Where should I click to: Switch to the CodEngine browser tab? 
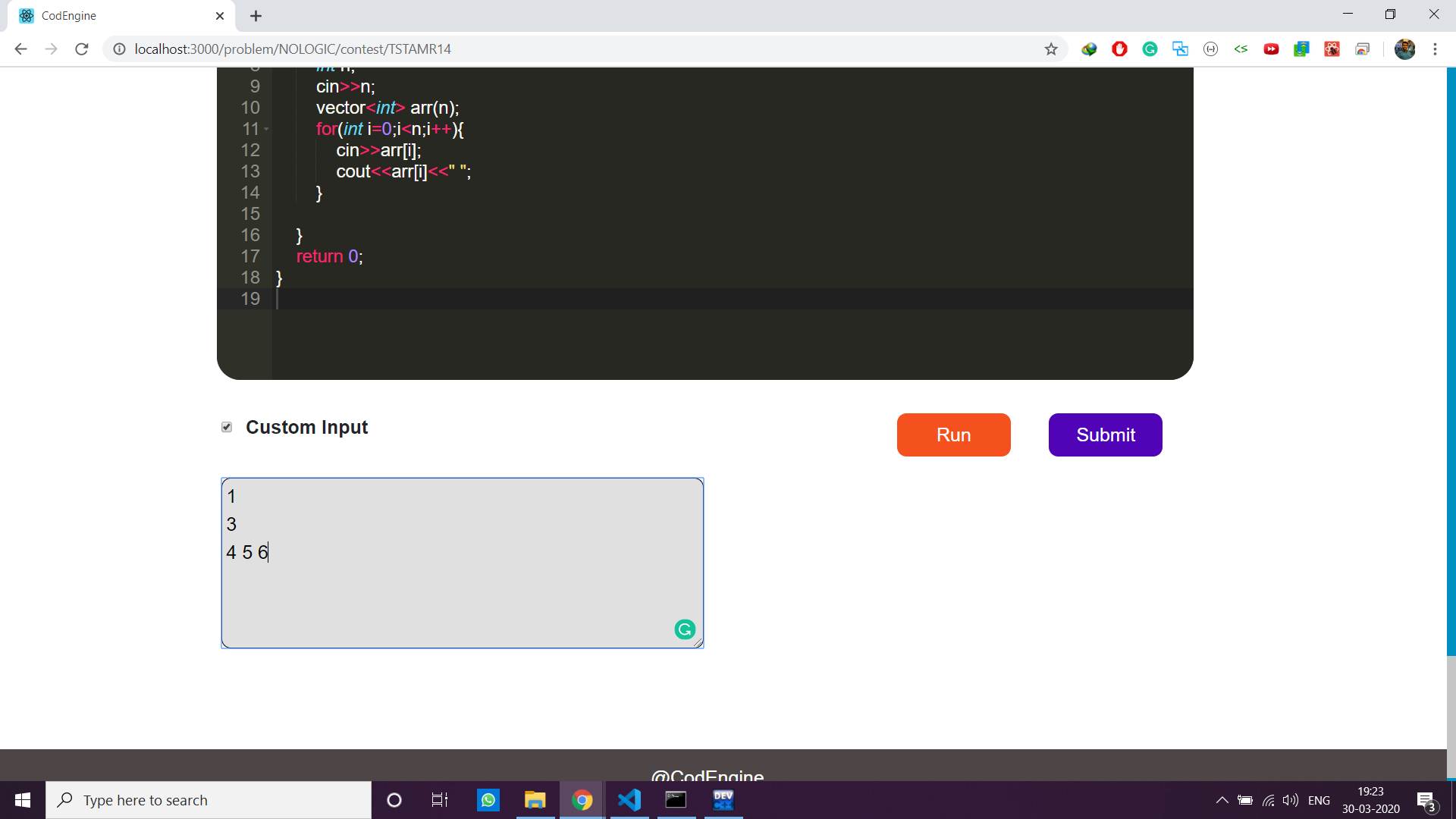[x=114, y=16]
